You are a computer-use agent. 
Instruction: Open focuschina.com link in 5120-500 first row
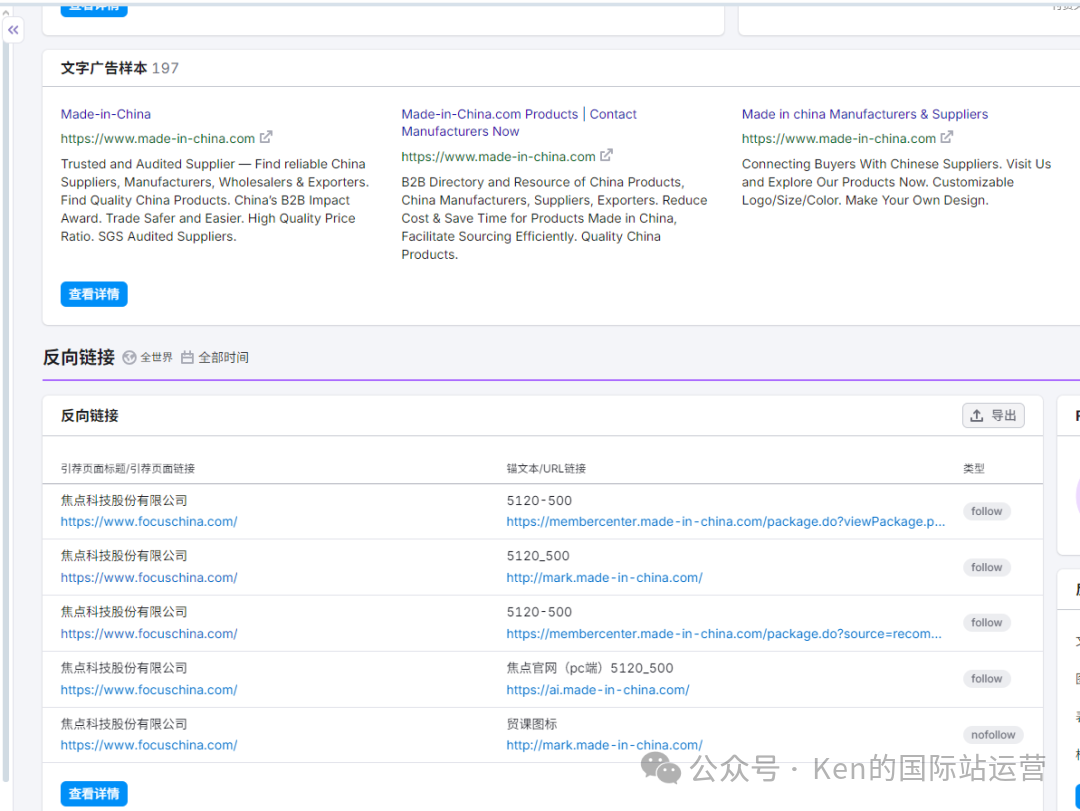pos(149,522)
